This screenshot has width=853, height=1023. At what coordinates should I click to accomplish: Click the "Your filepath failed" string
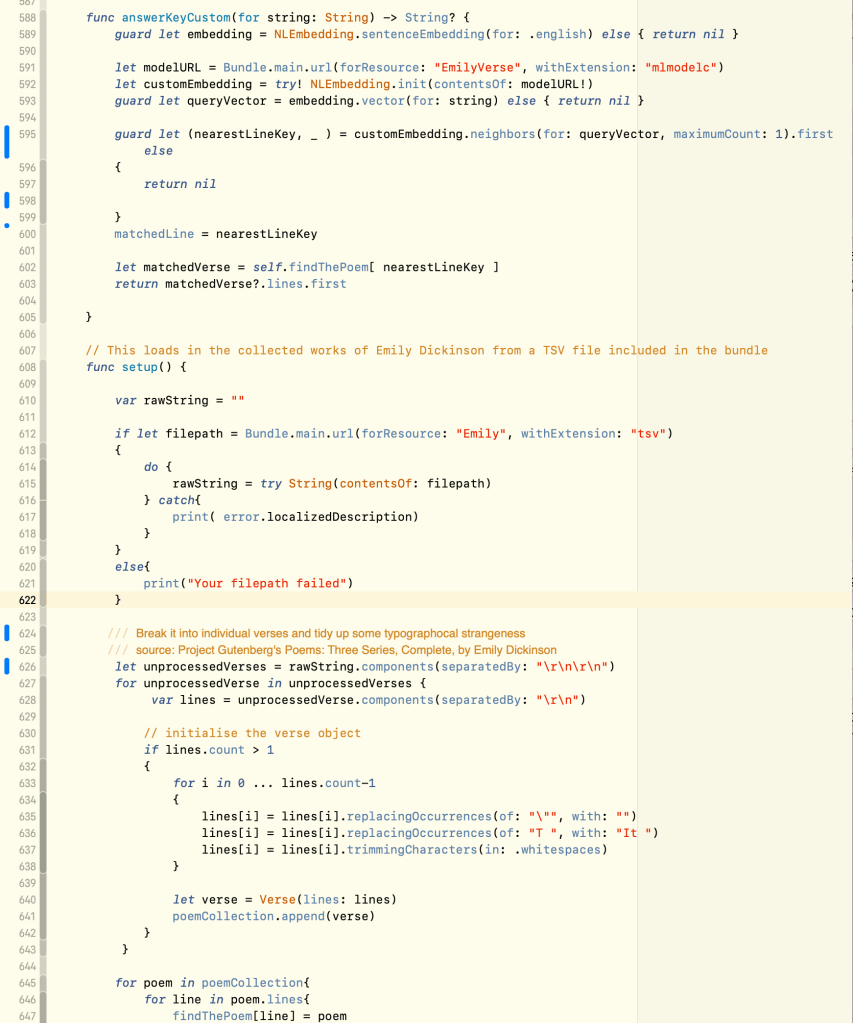coord(264,583)
